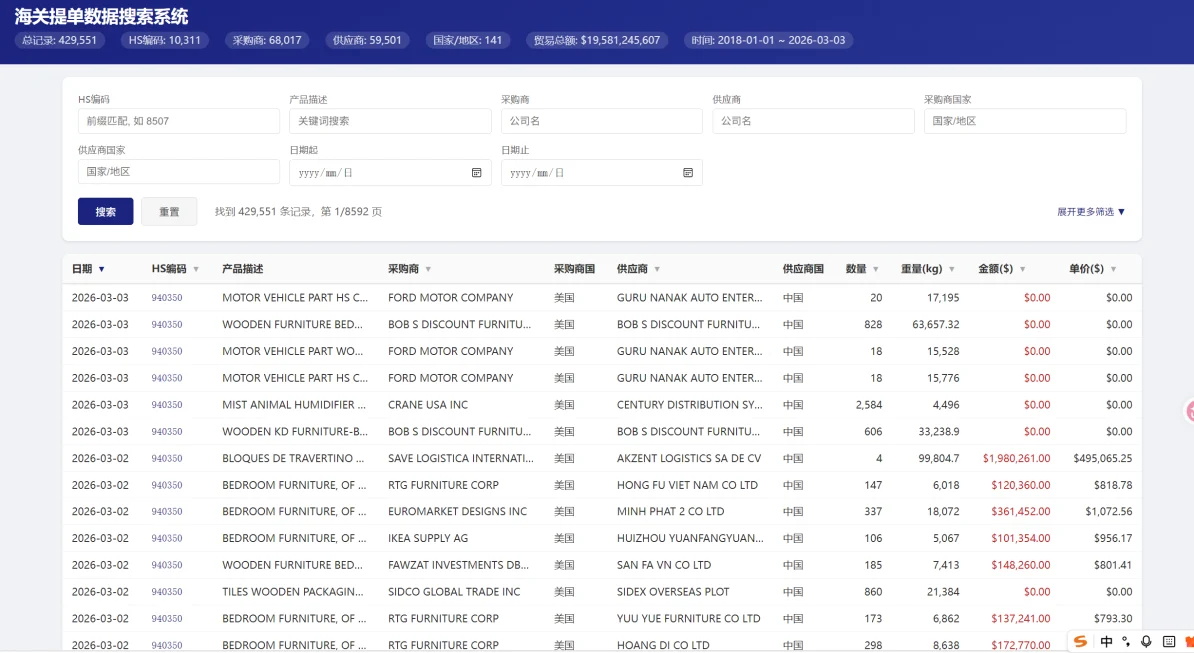Click the 总记录: 429,551 badge

(x=59, y=40)
